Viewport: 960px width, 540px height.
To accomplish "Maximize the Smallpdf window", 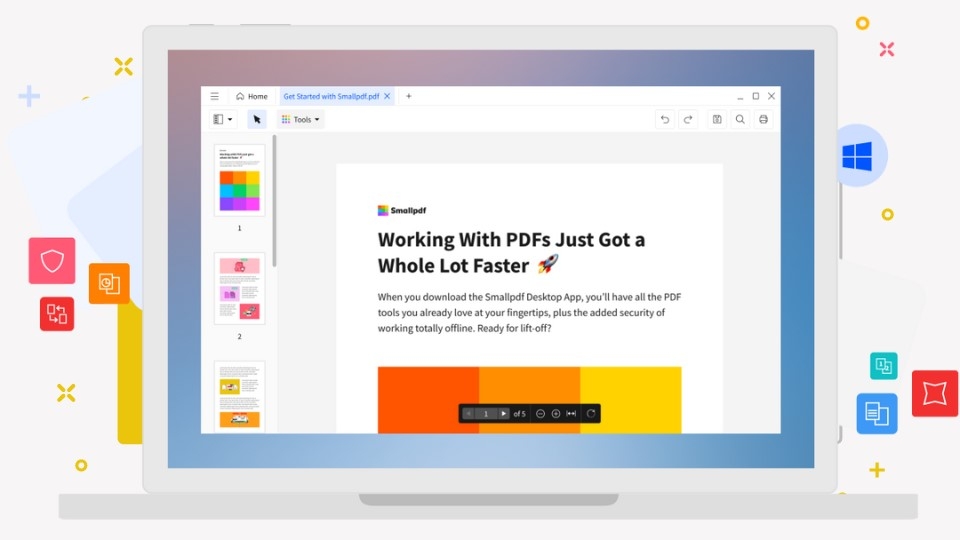I will pyautogui.click(x=756, y=96).
